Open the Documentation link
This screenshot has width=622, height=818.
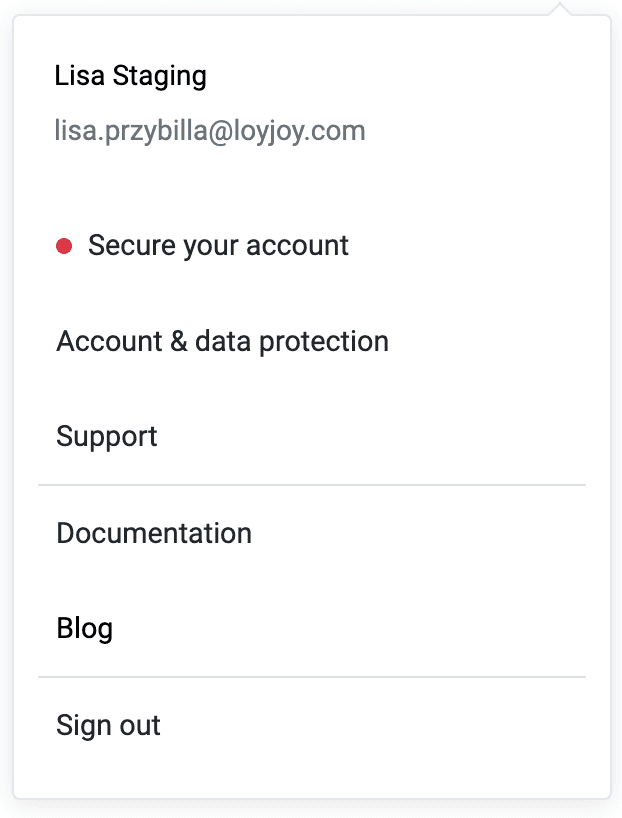coord(154,533)
